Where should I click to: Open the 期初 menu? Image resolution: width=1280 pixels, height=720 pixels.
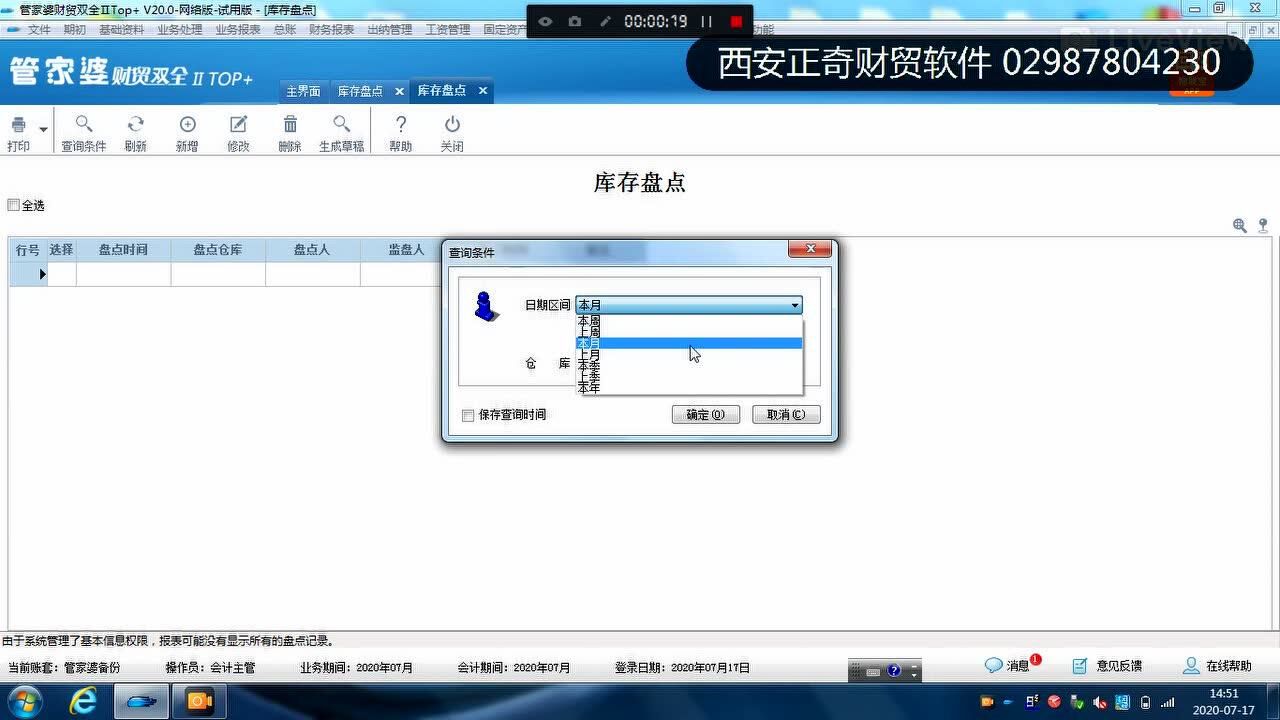click(75, 30)
